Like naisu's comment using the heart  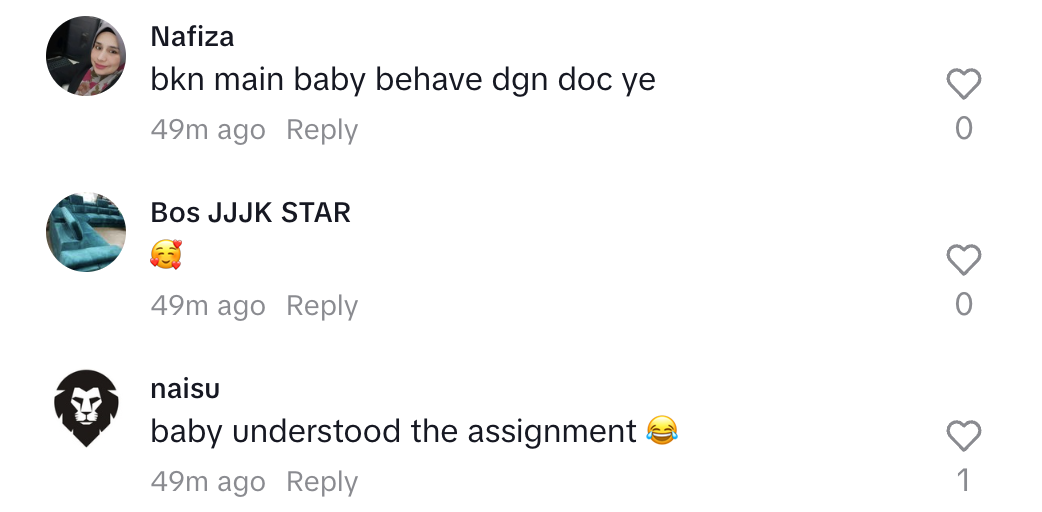click(x=964, y=436)
